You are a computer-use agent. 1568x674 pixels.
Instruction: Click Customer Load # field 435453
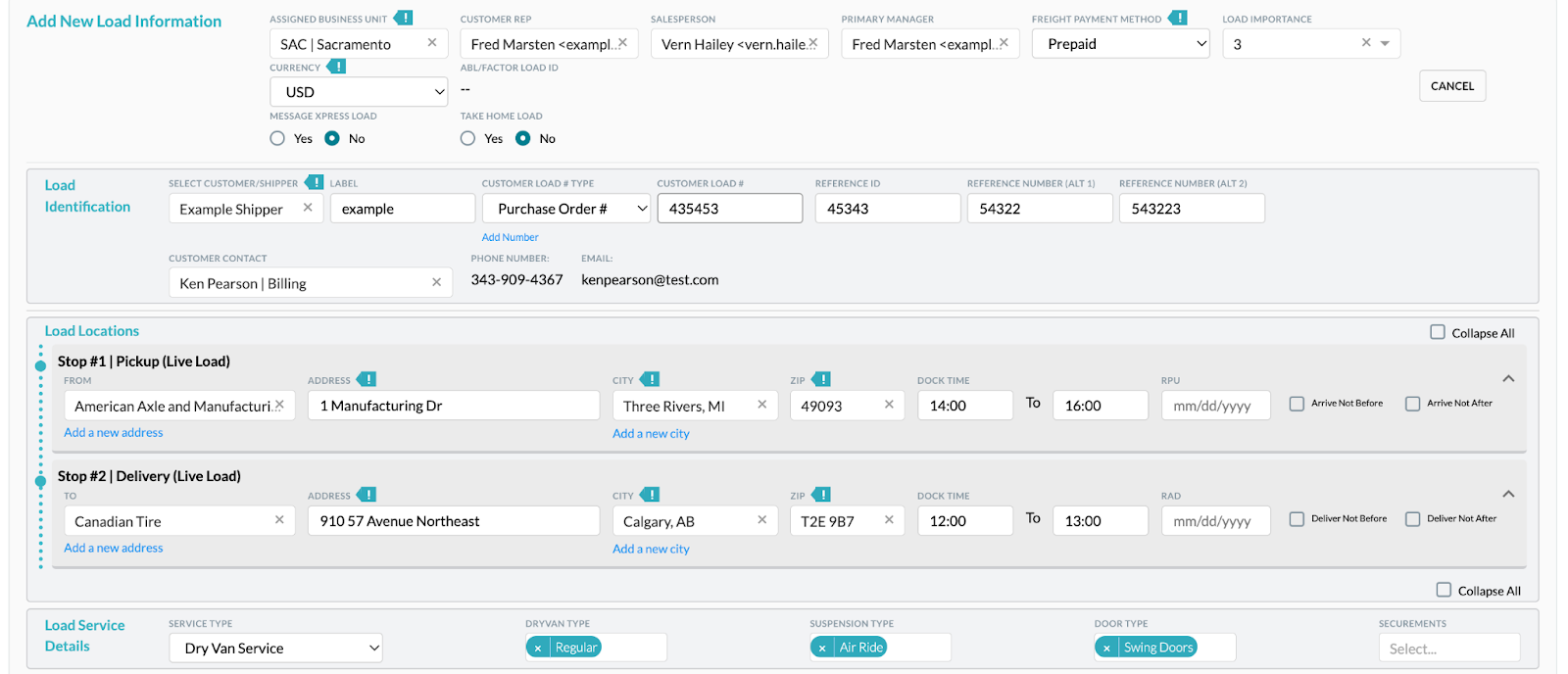730,209
